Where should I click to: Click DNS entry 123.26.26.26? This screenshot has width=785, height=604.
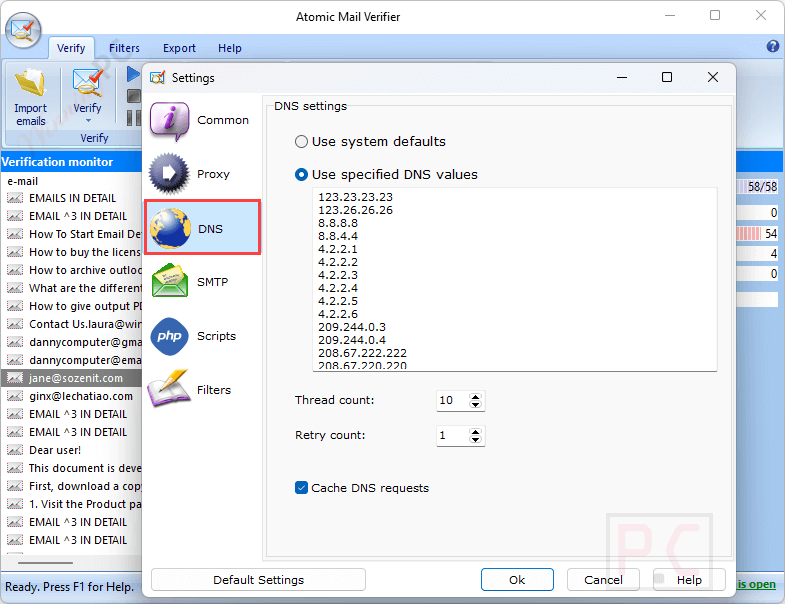tap(355, 210)
